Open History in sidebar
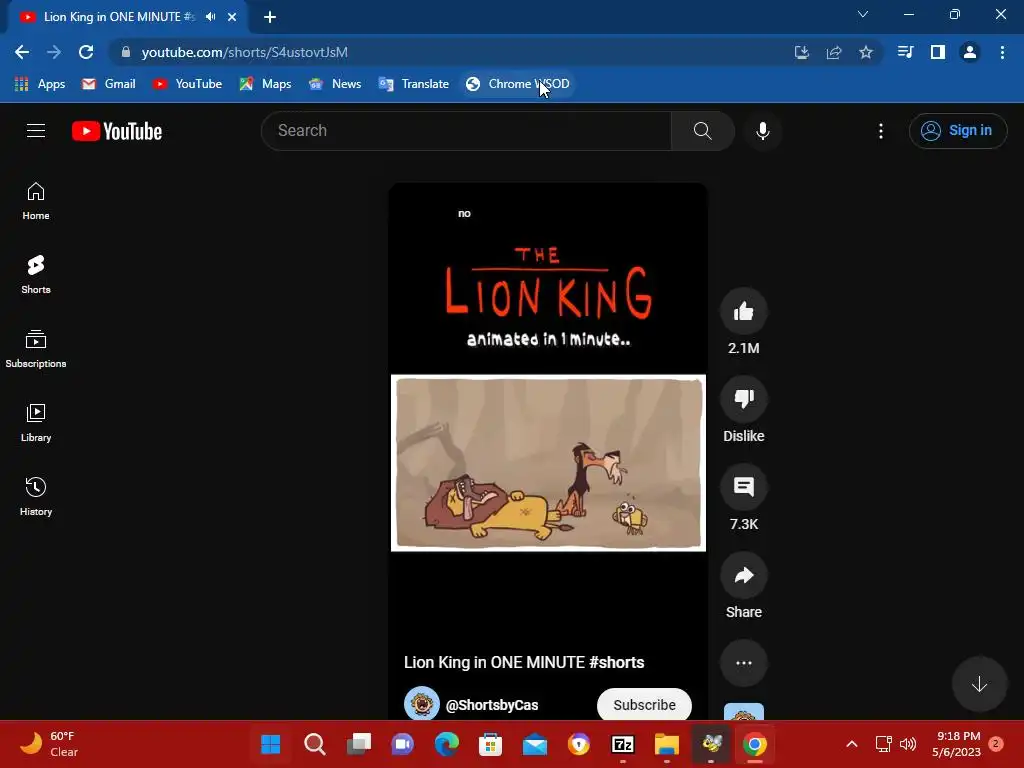1024x768 pixels. tap(36, 497)
